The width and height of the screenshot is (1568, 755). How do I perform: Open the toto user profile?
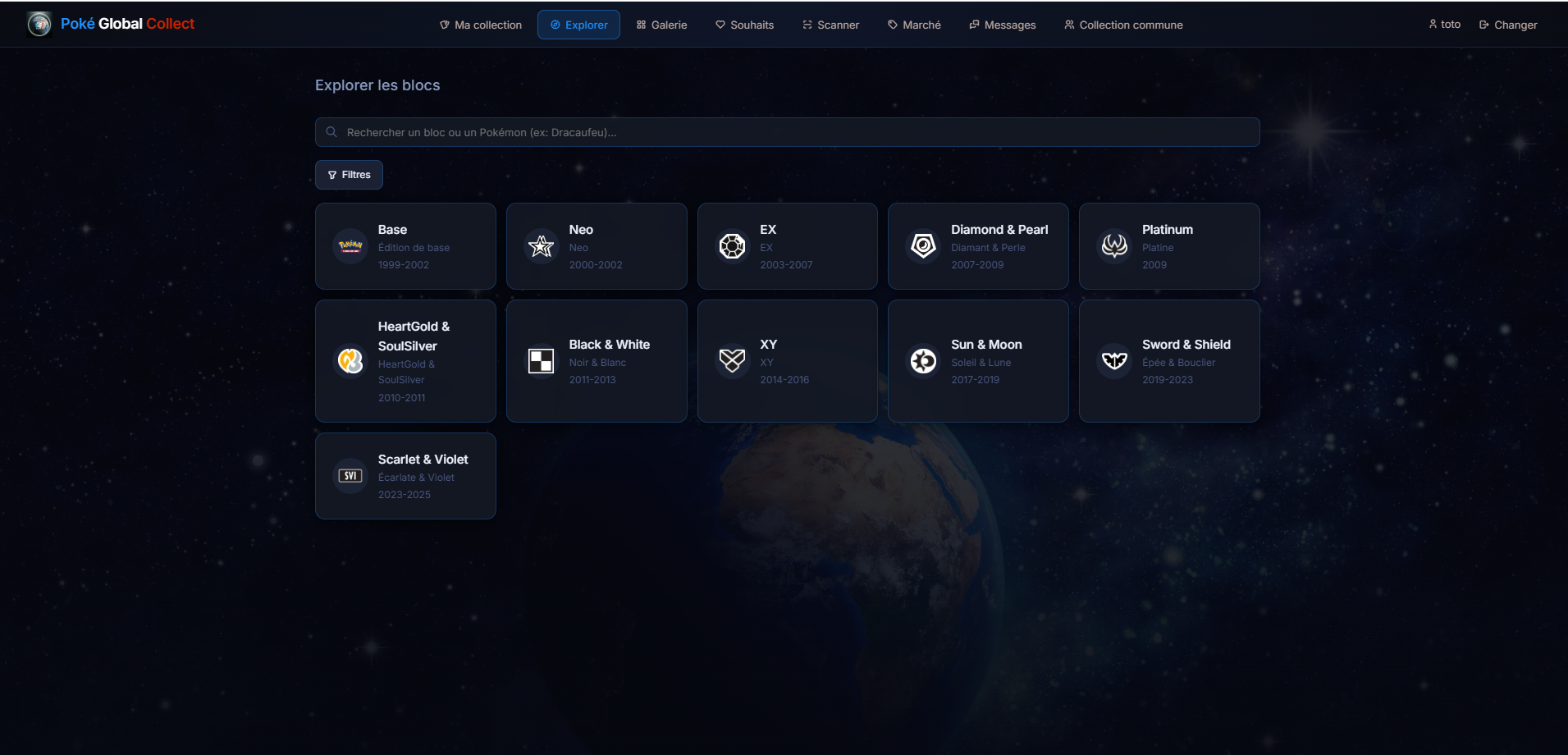pyautogui.click(x=1445, y=25)
